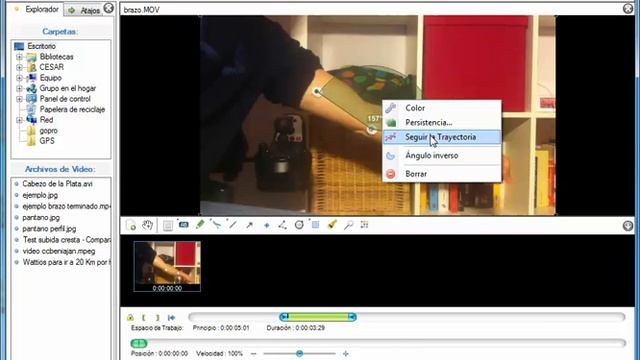This screenshot has height=360, width=640.
Task: Click the right handle of working zone selection
Action: tap(352, 317)
